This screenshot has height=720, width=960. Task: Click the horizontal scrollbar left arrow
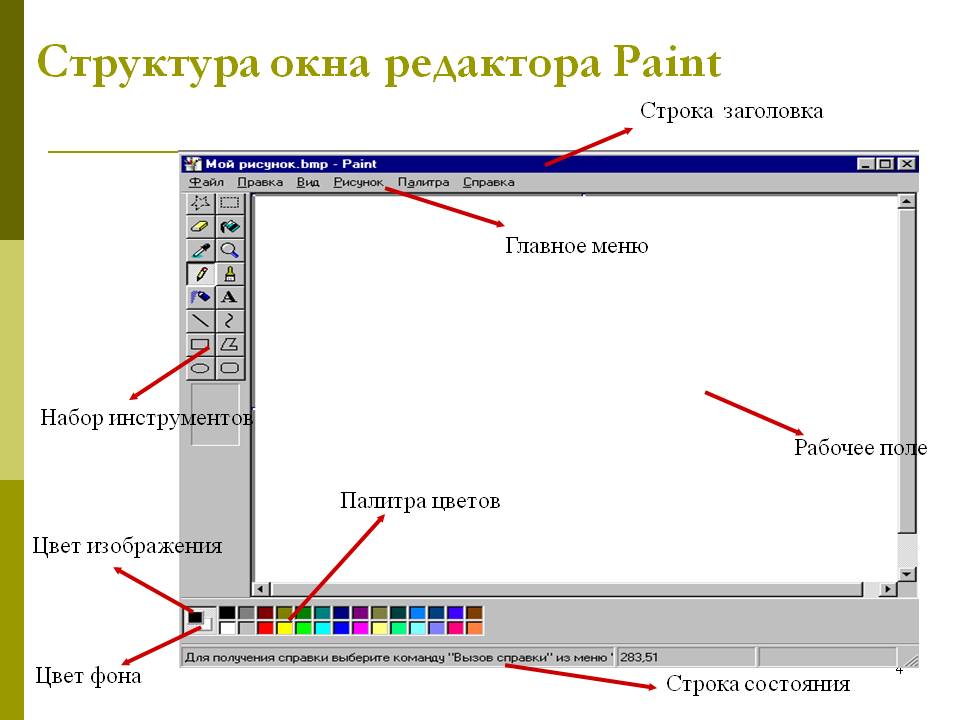coord(261,590)
